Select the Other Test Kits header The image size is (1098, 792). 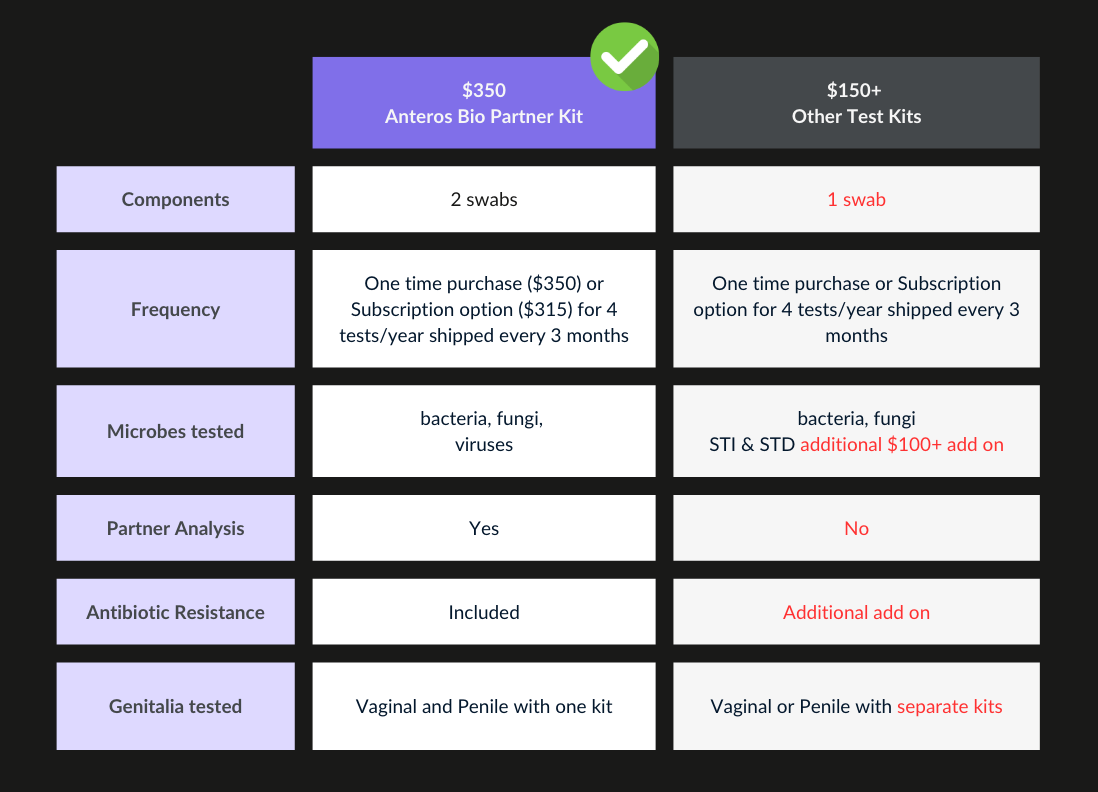coord(856,104)
